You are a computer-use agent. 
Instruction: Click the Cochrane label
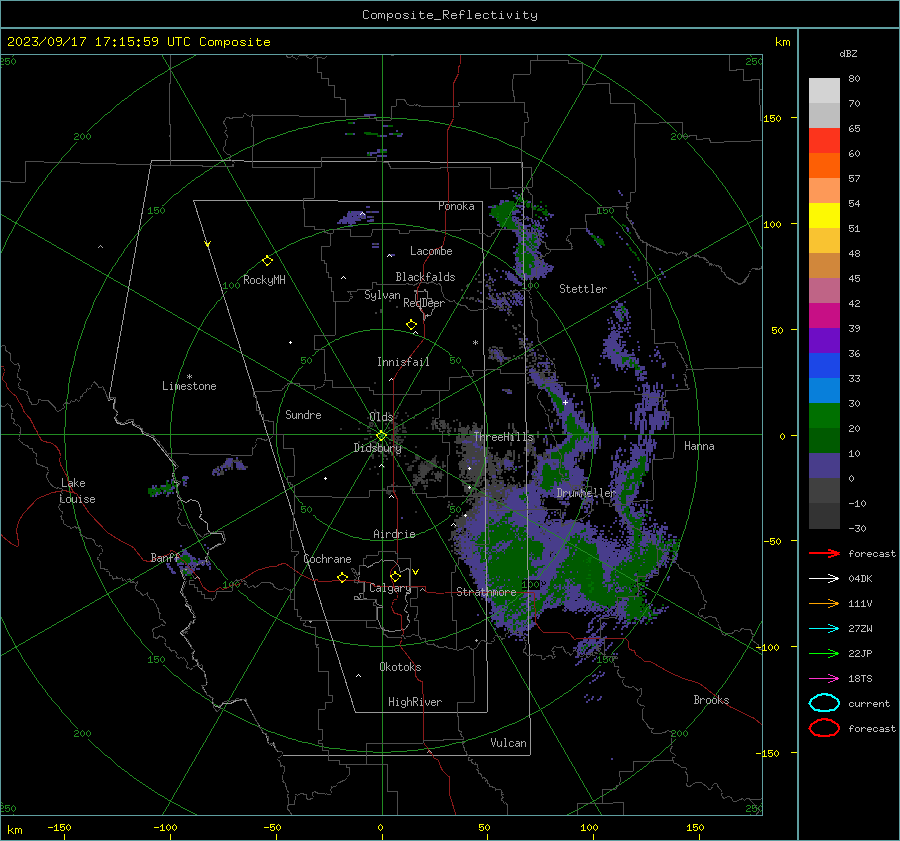click(327, 559)
